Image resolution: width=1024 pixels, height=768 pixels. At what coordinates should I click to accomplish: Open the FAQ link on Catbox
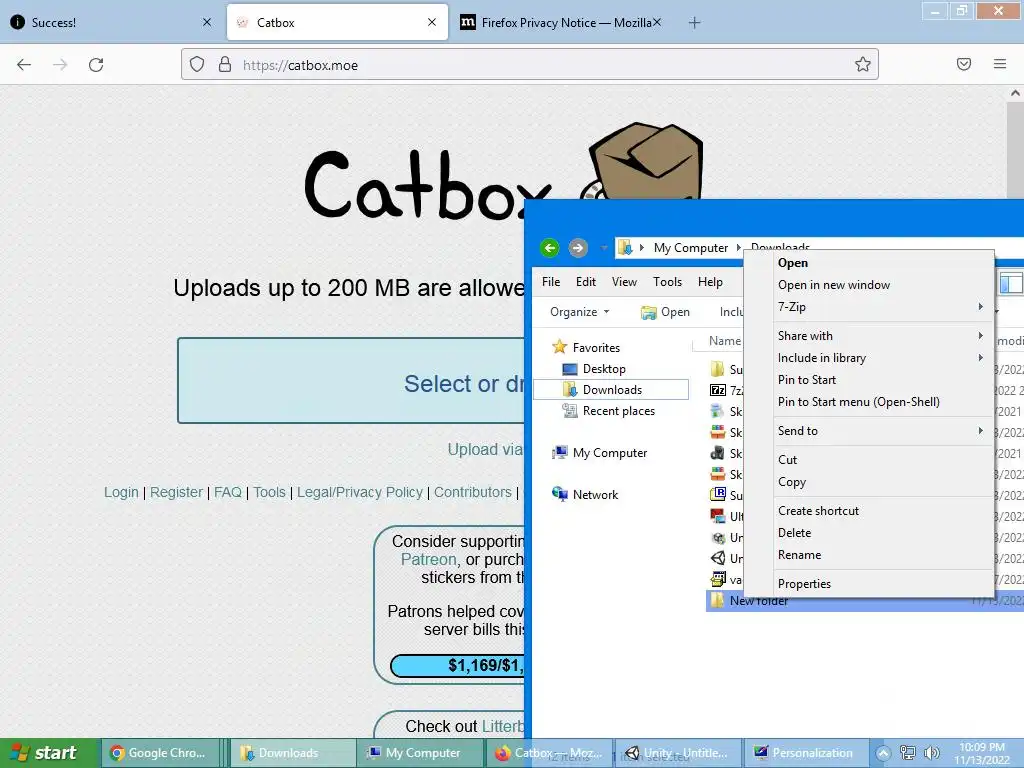(x=228, y=492)
